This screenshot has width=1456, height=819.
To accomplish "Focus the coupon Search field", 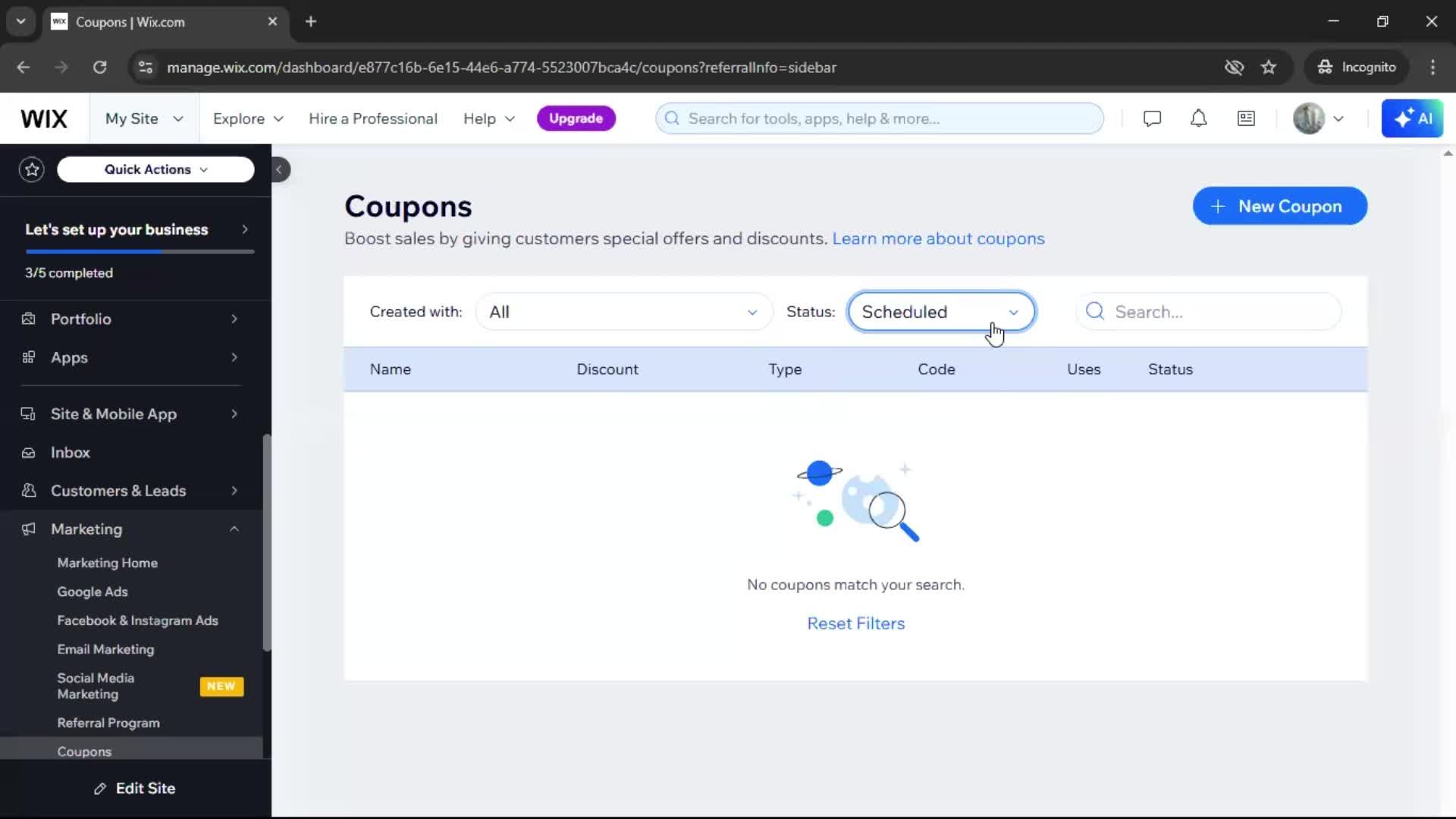I will click(1208, 312).
